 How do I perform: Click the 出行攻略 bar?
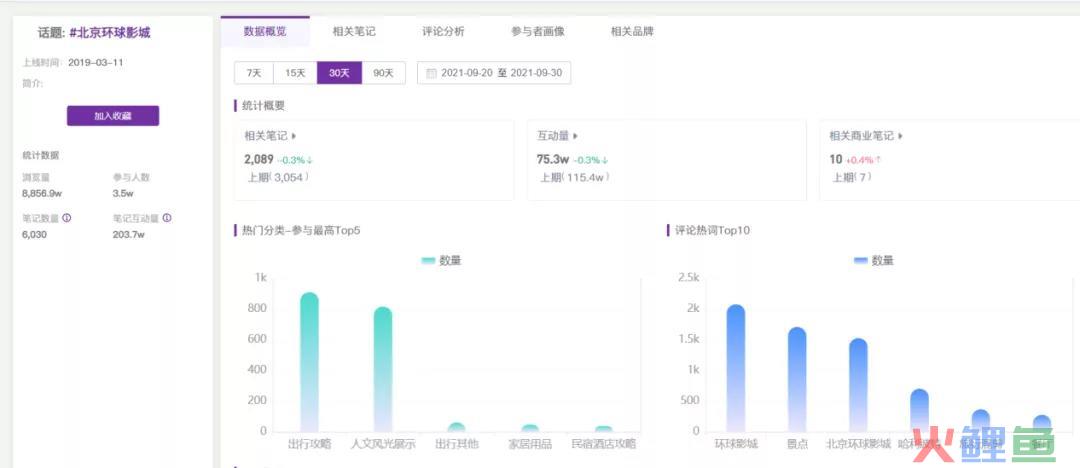[309, 363]
